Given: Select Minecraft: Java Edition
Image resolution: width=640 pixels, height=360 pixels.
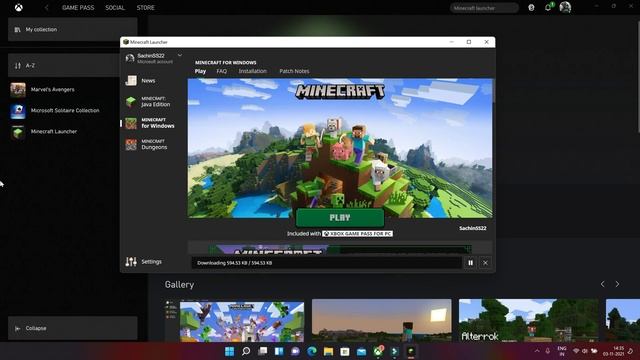Looking at the screenshot, I should [x=148, y=102].
